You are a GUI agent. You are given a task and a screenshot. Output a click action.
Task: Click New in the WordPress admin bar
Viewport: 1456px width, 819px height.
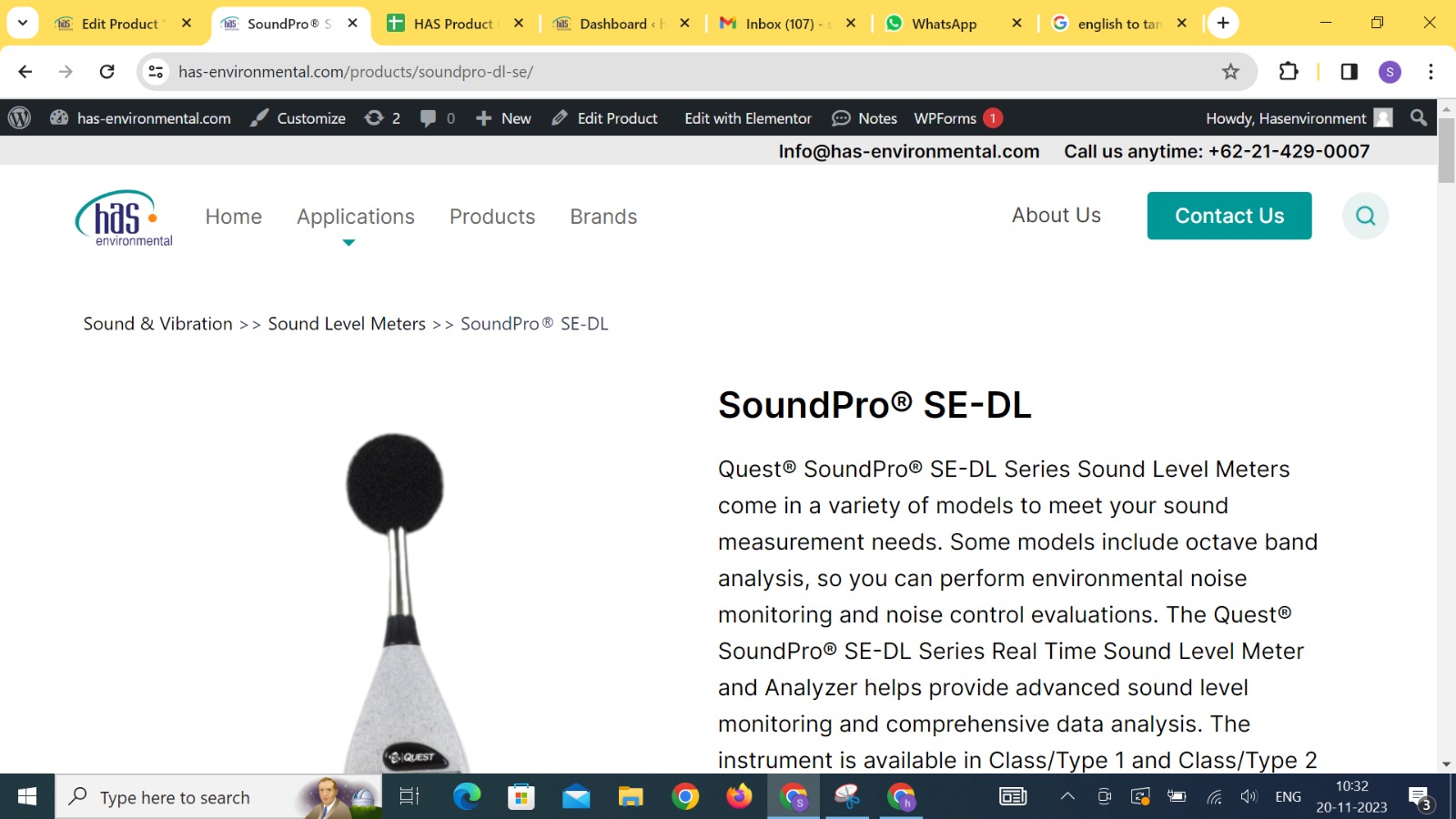pos(503,117)
